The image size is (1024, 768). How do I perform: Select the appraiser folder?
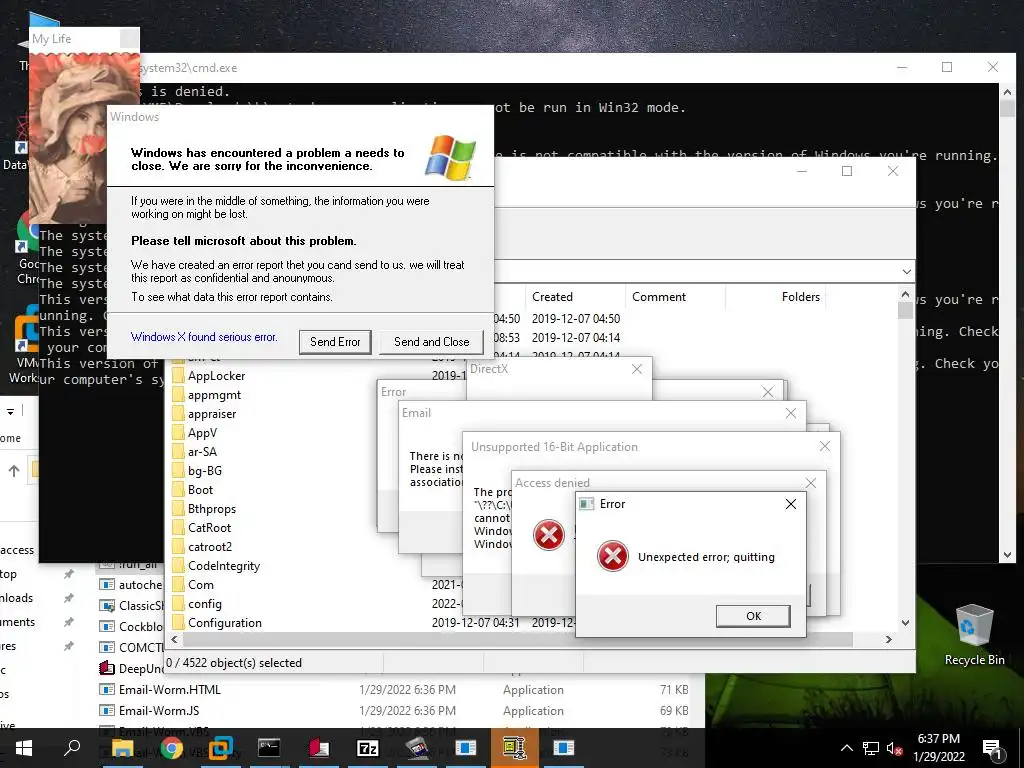(212, 413)
